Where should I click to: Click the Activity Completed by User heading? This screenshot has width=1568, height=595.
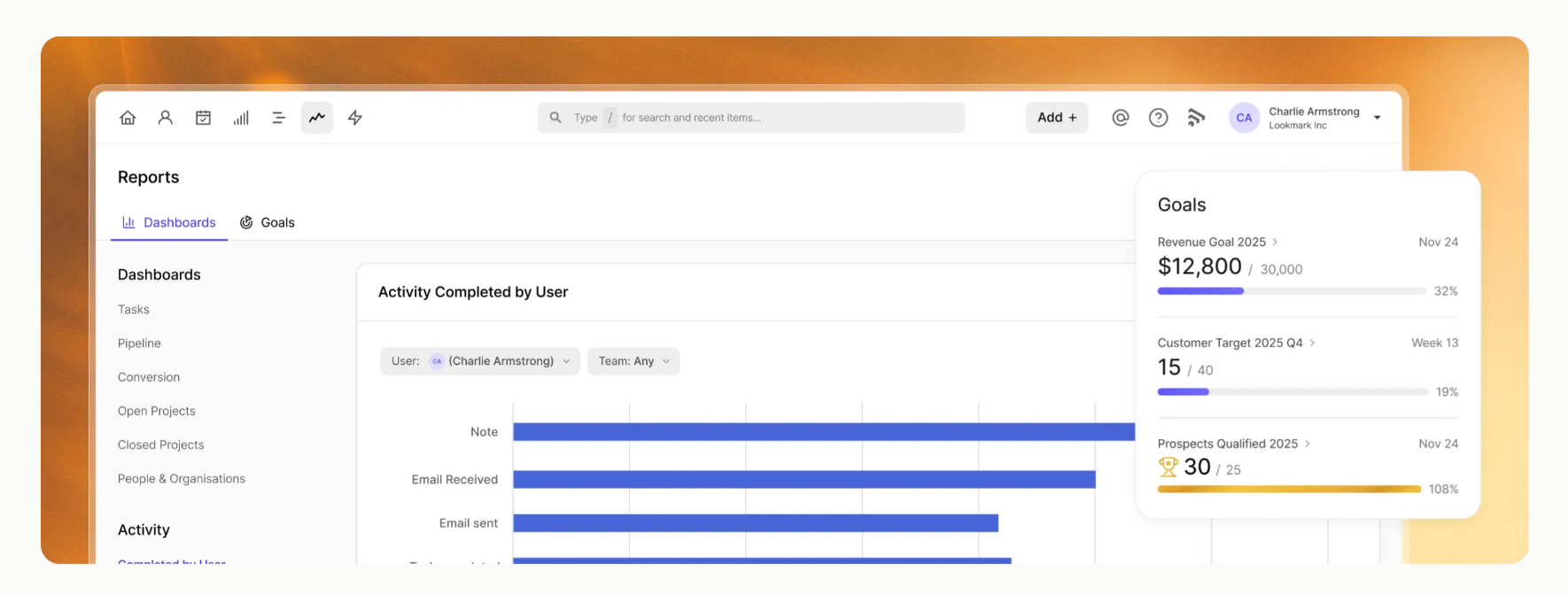click(x=473, y=292)
